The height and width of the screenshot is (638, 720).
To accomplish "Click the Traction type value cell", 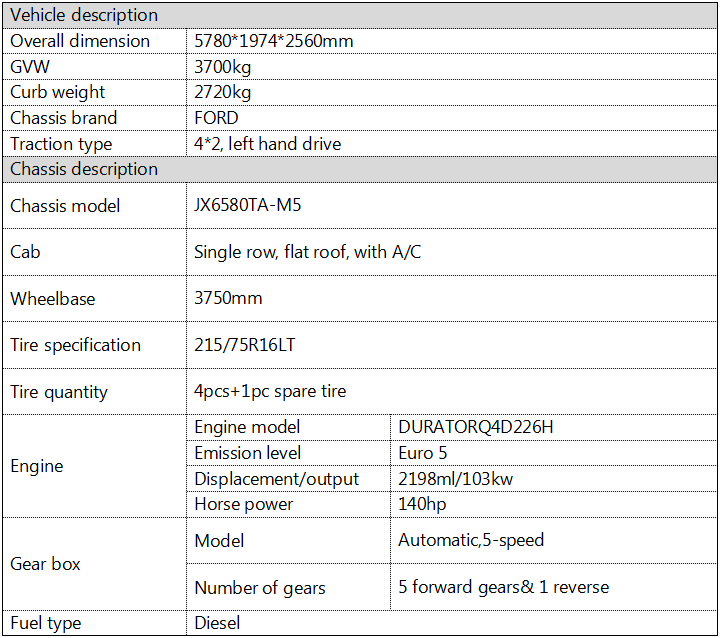I will (267, 144).
